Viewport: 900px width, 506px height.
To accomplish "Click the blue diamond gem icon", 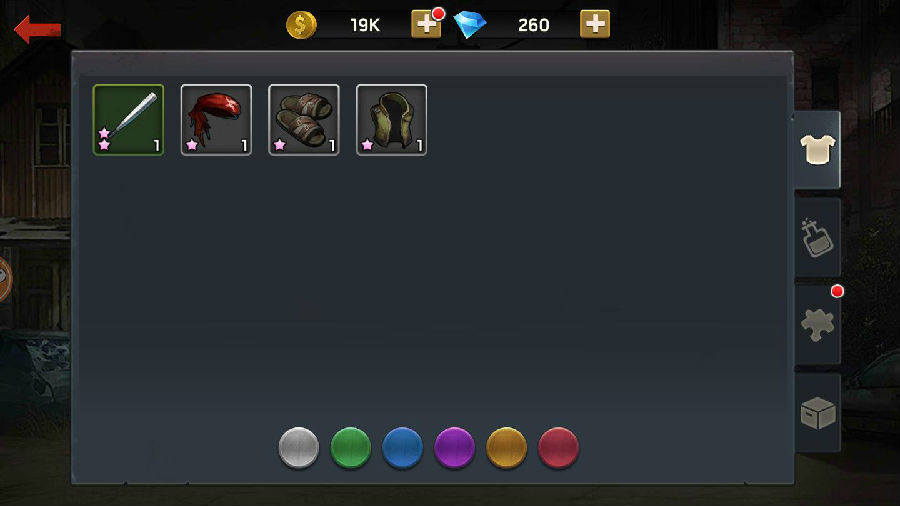I will (470, 25).
